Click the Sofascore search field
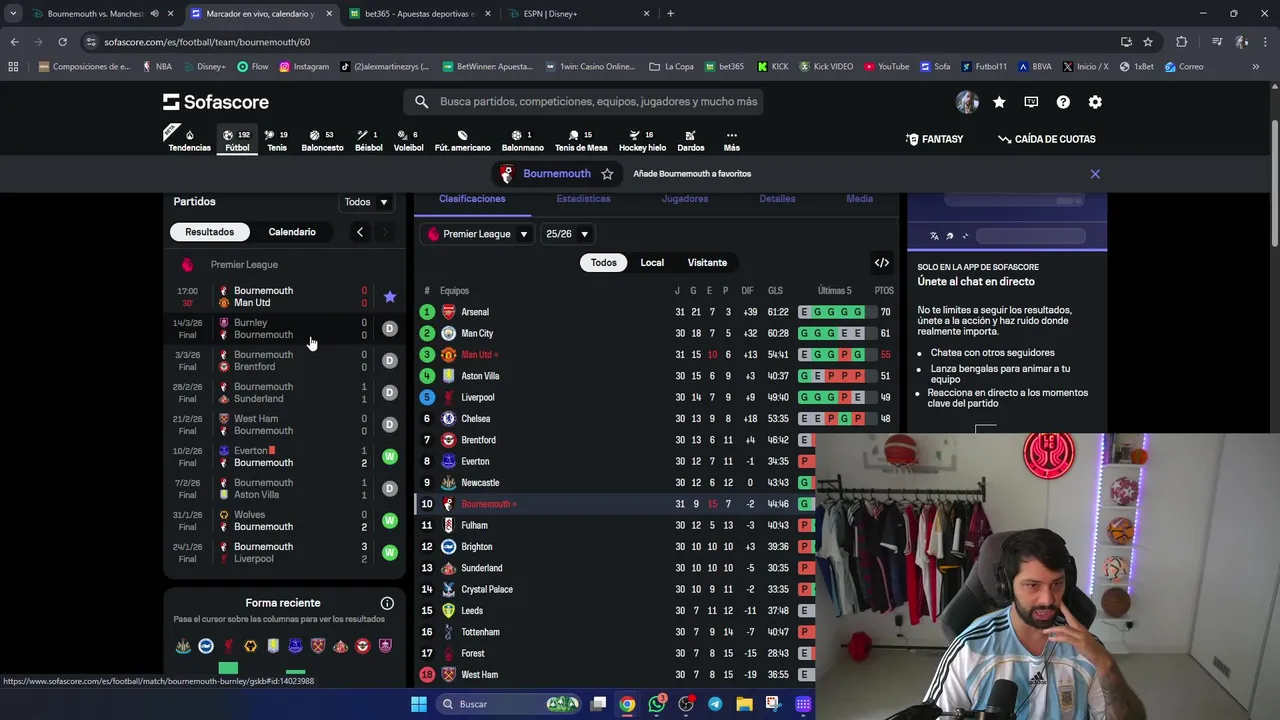 pos(585,102)
